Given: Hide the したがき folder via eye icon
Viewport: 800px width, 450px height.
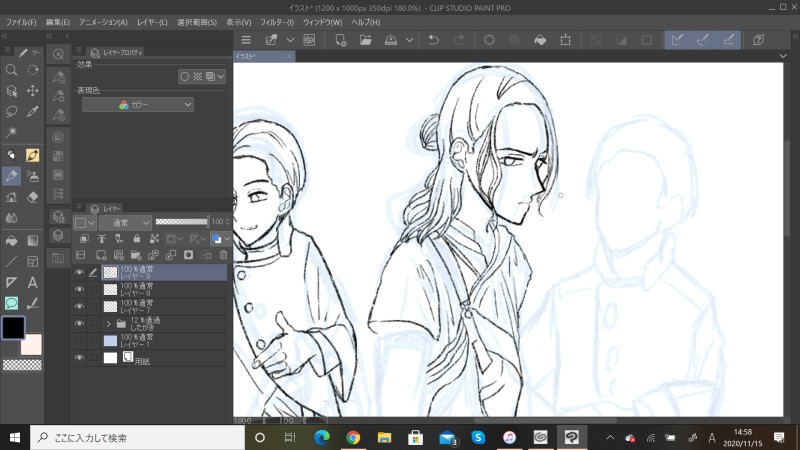Looking at the screenshot, I should (79, 323).
